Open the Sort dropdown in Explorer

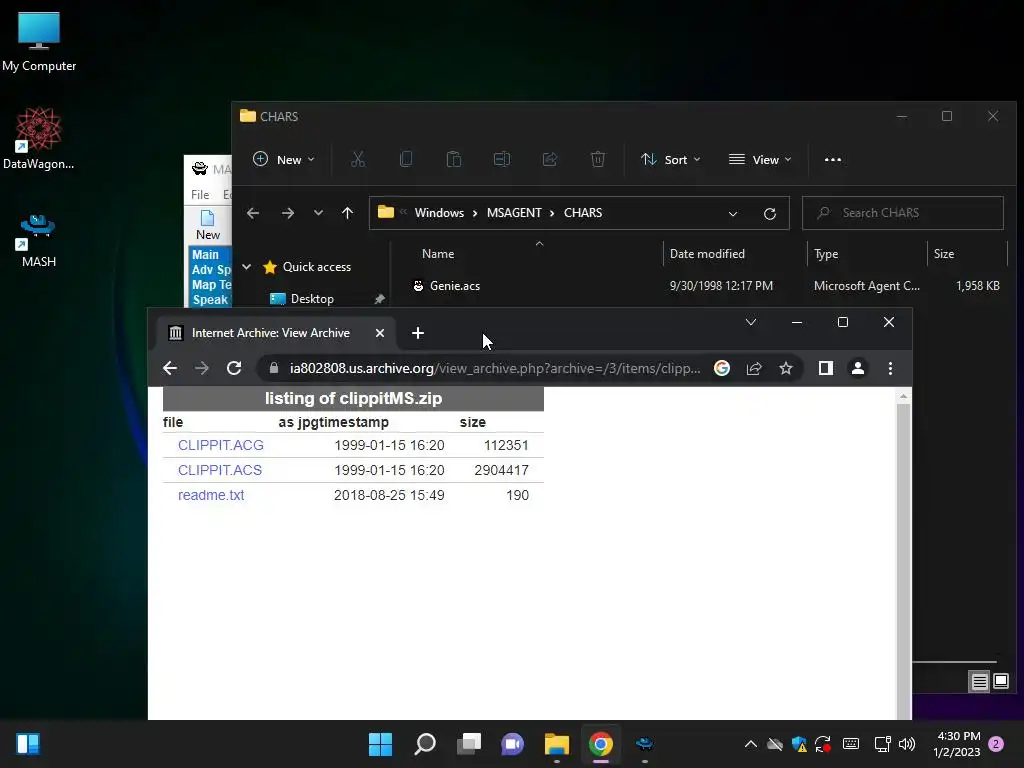click(x=671, y=159)
